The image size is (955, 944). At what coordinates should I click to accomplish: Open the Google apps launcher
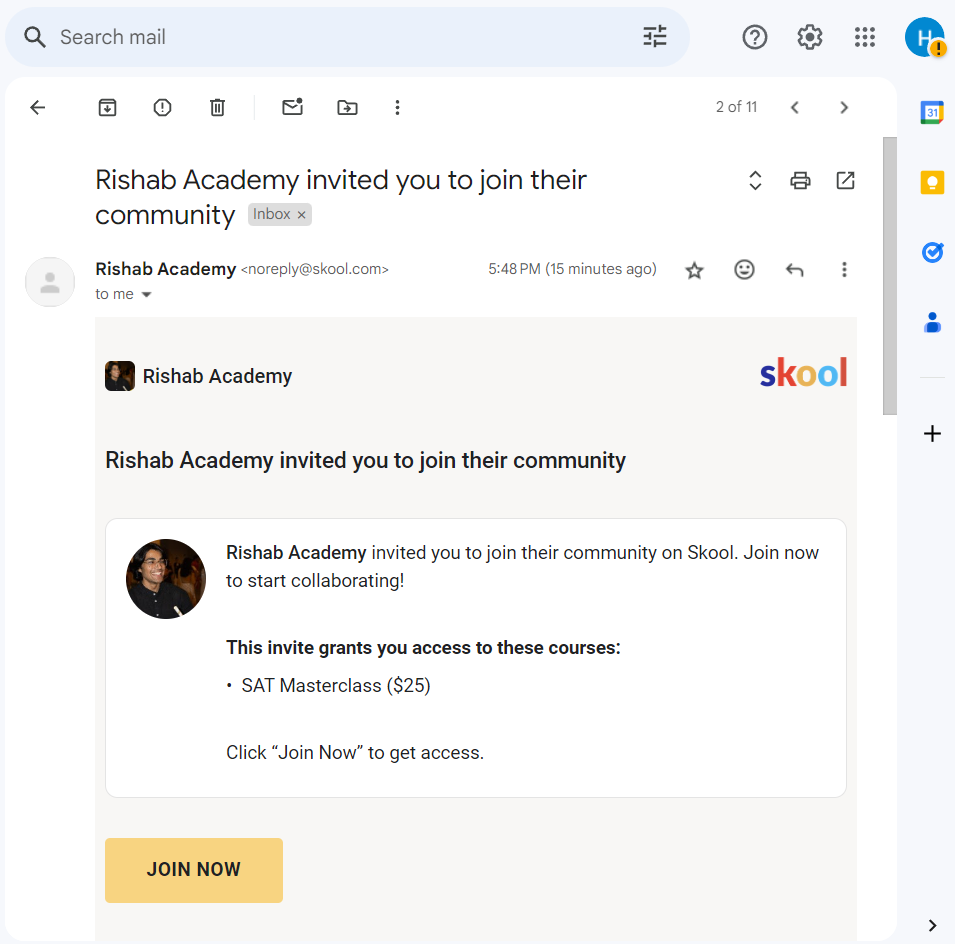(865, 37)
